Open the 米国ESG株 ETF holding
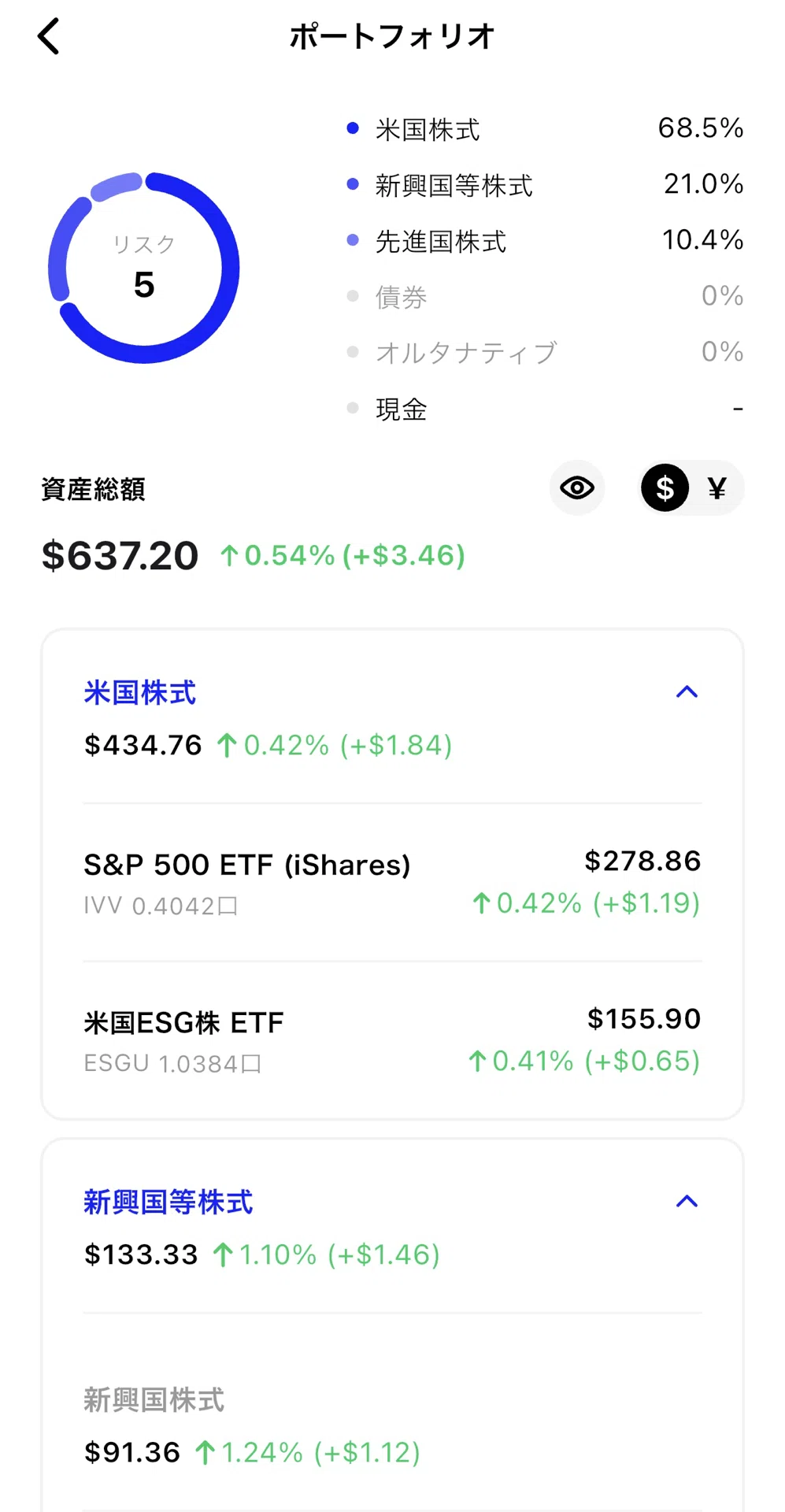This screenshot has height=1512, width=785. (x=392, y=1040)
